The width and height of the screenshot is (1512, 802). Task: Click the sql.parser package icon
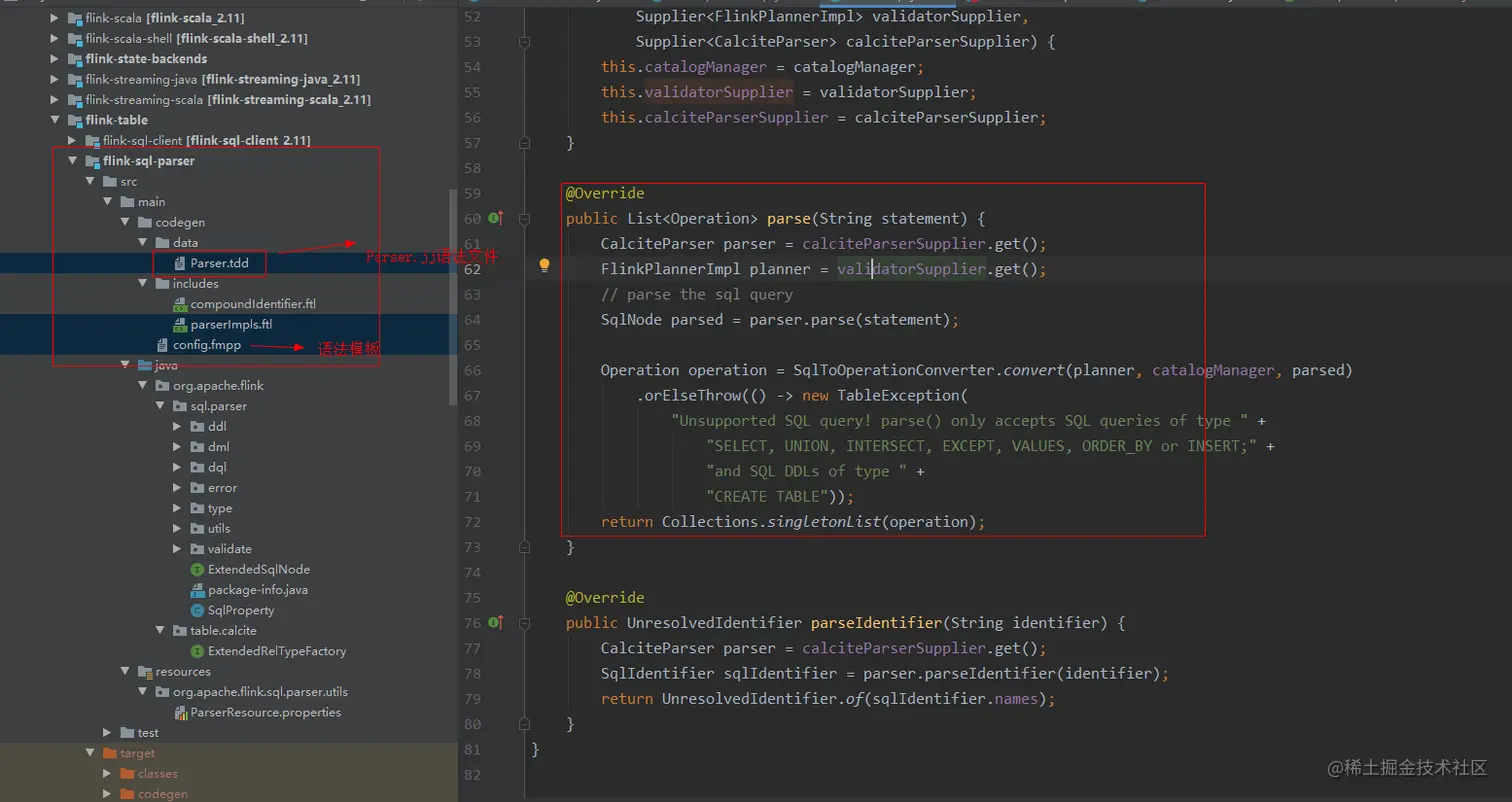[180, 406]
